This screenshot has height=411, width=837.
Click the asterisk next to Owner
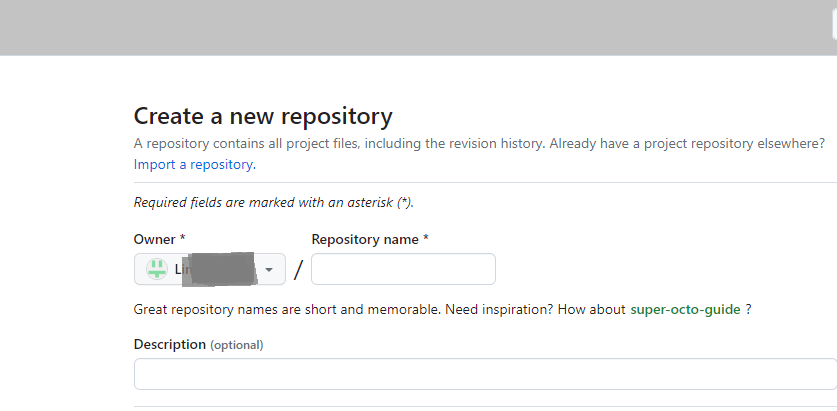coord(182,240)
